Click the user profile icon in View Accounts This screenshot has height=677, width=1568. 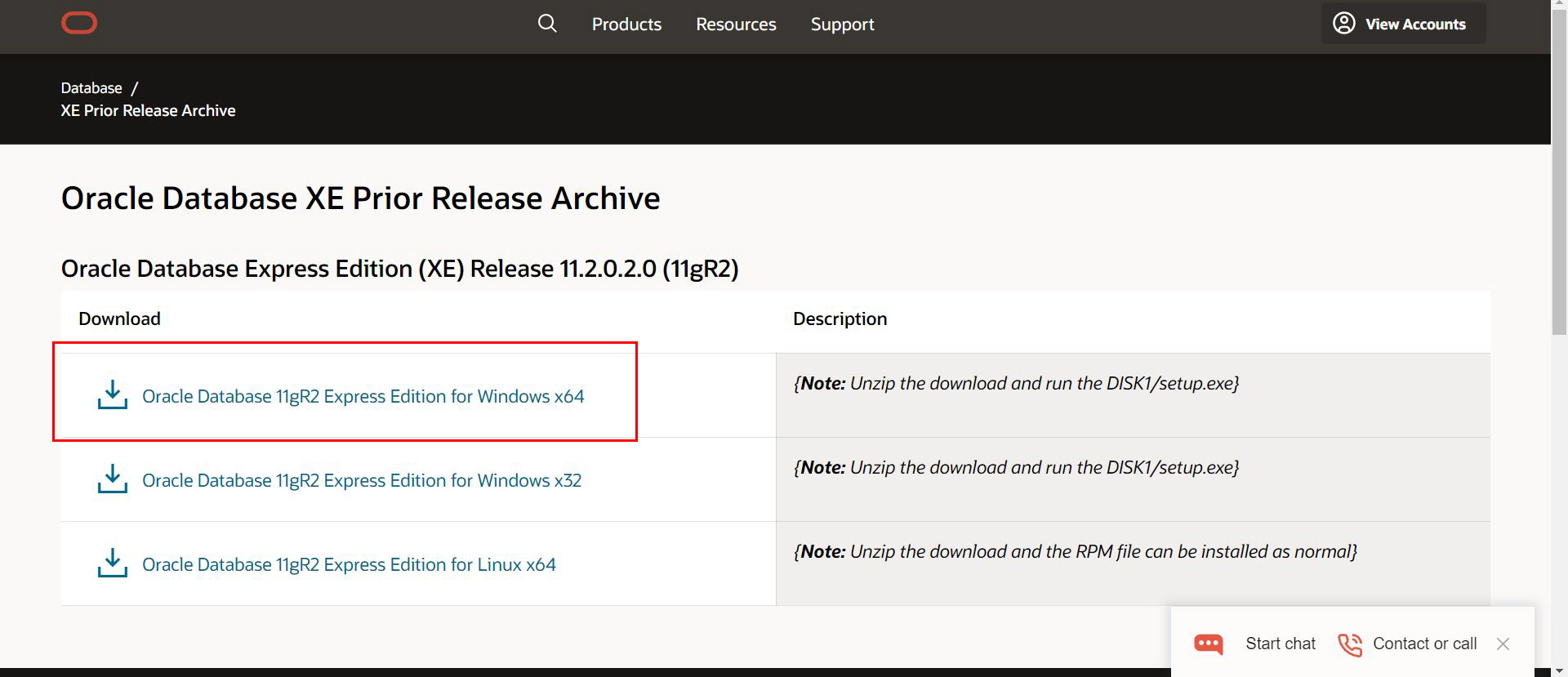tap(1343, 23)
